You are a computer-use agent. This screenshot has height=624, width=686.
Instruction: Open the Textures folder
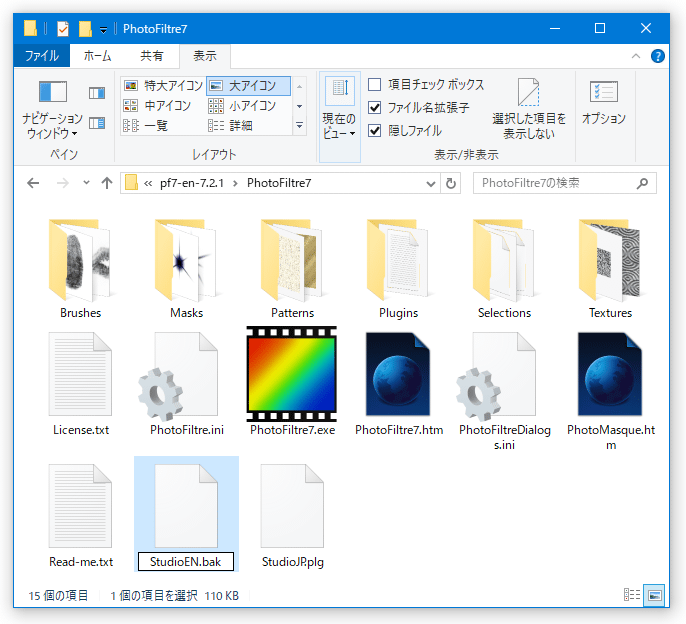pyautogui.click(x=610, y=260)
